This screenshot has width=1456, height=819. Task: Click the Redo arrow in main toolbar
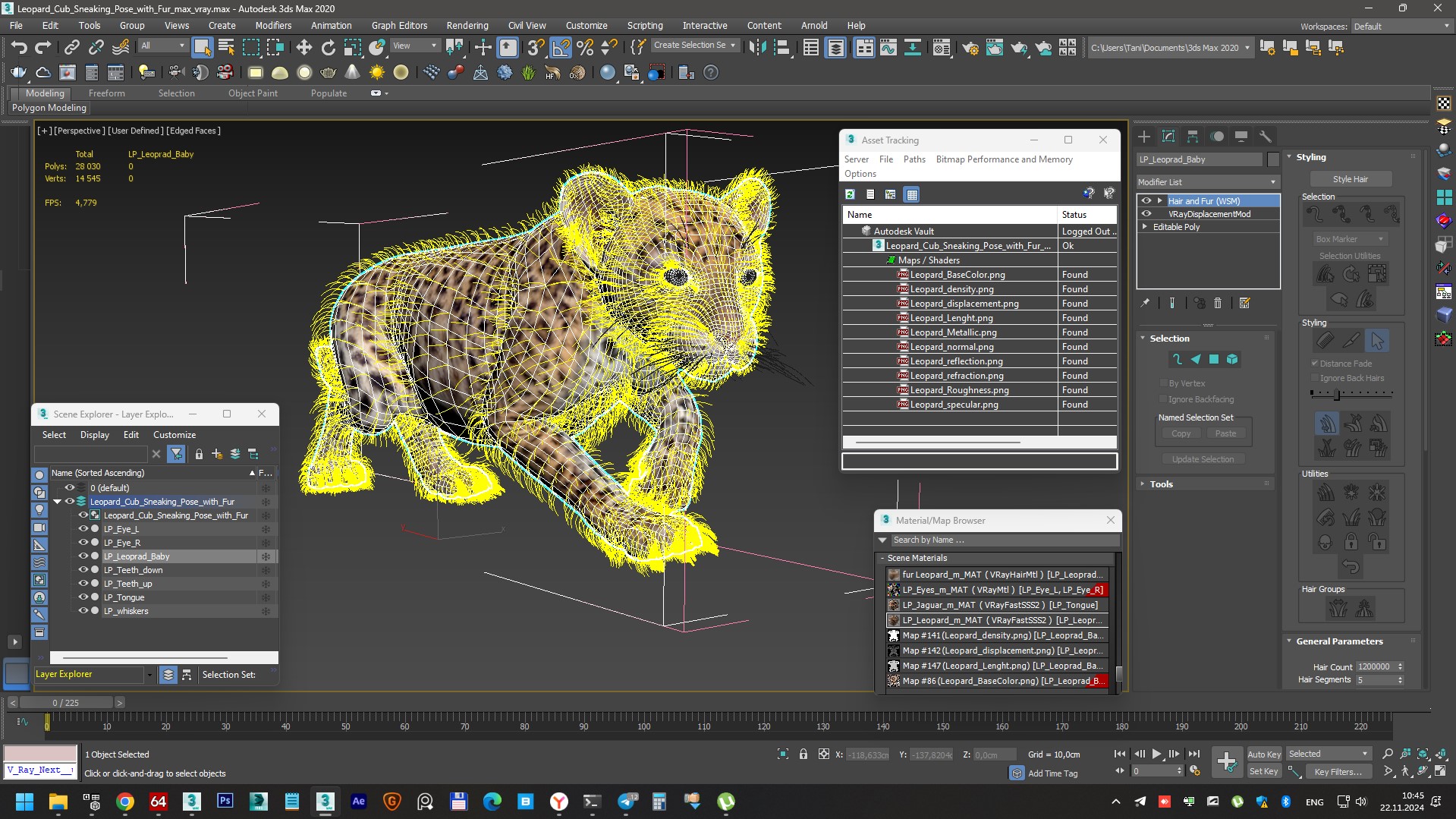(43, 48)
